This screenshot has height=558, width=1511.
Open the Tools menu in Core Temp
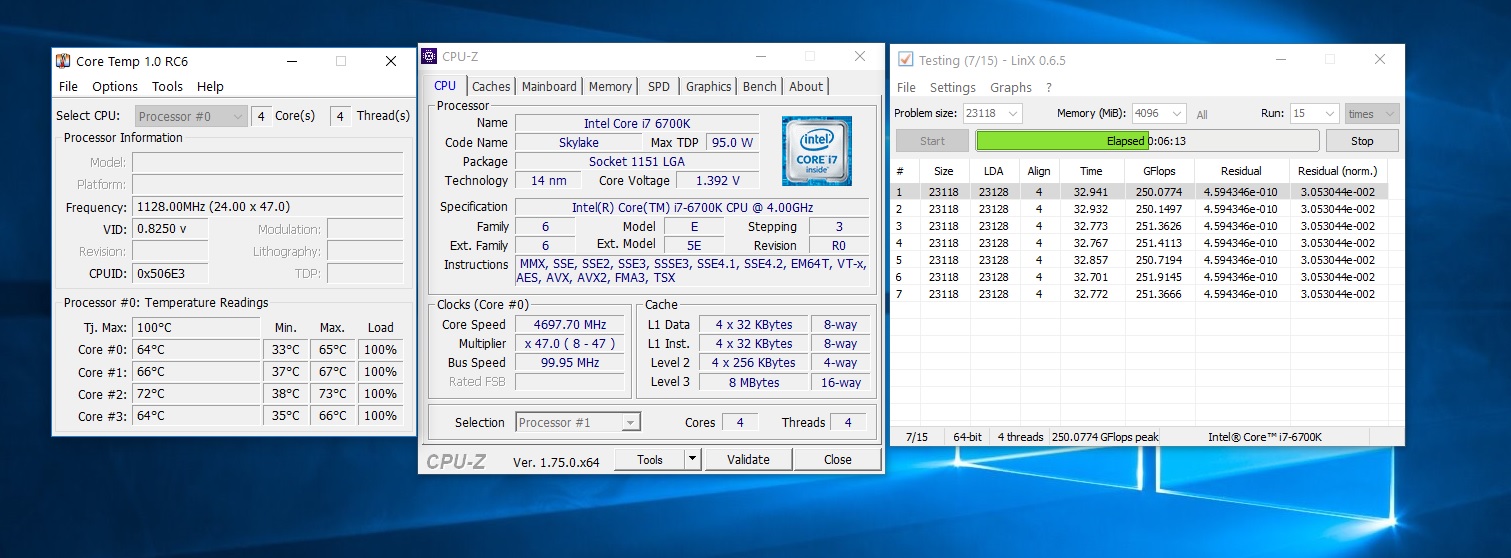click(167, 86)
